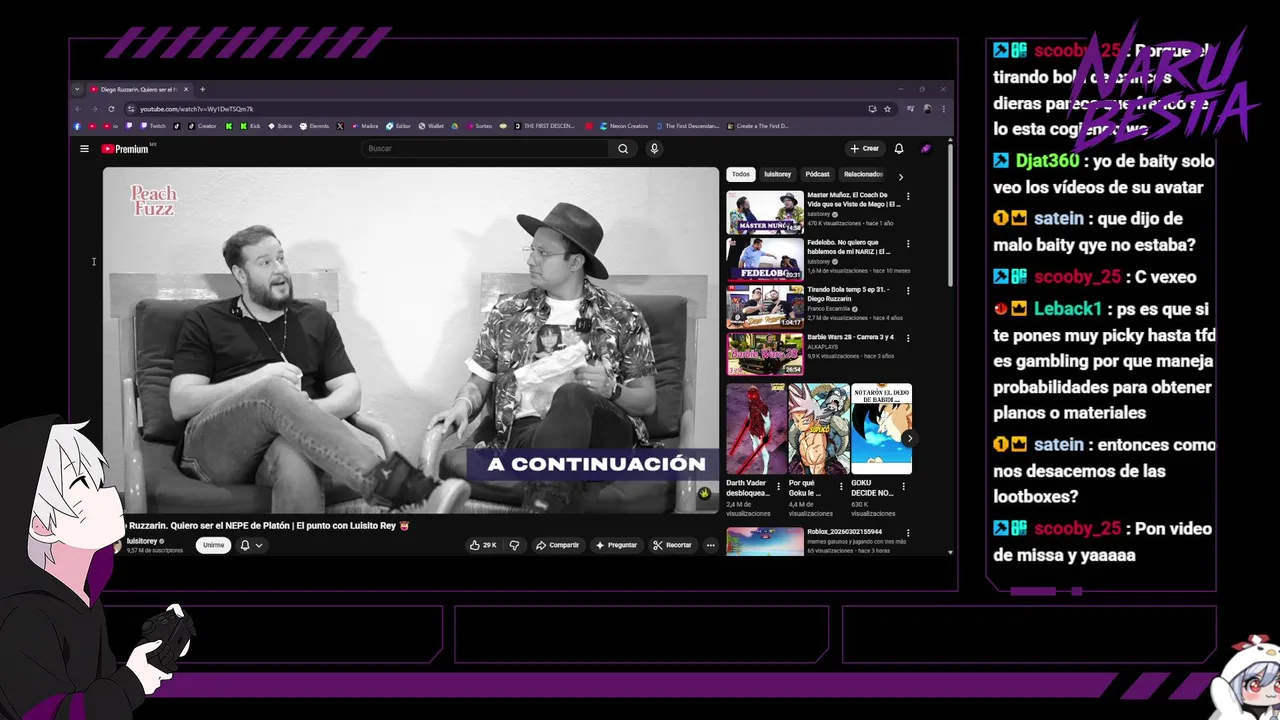Focus the Buscar search field
Viewport: 1280px width, 720px height.
(485, 149)
